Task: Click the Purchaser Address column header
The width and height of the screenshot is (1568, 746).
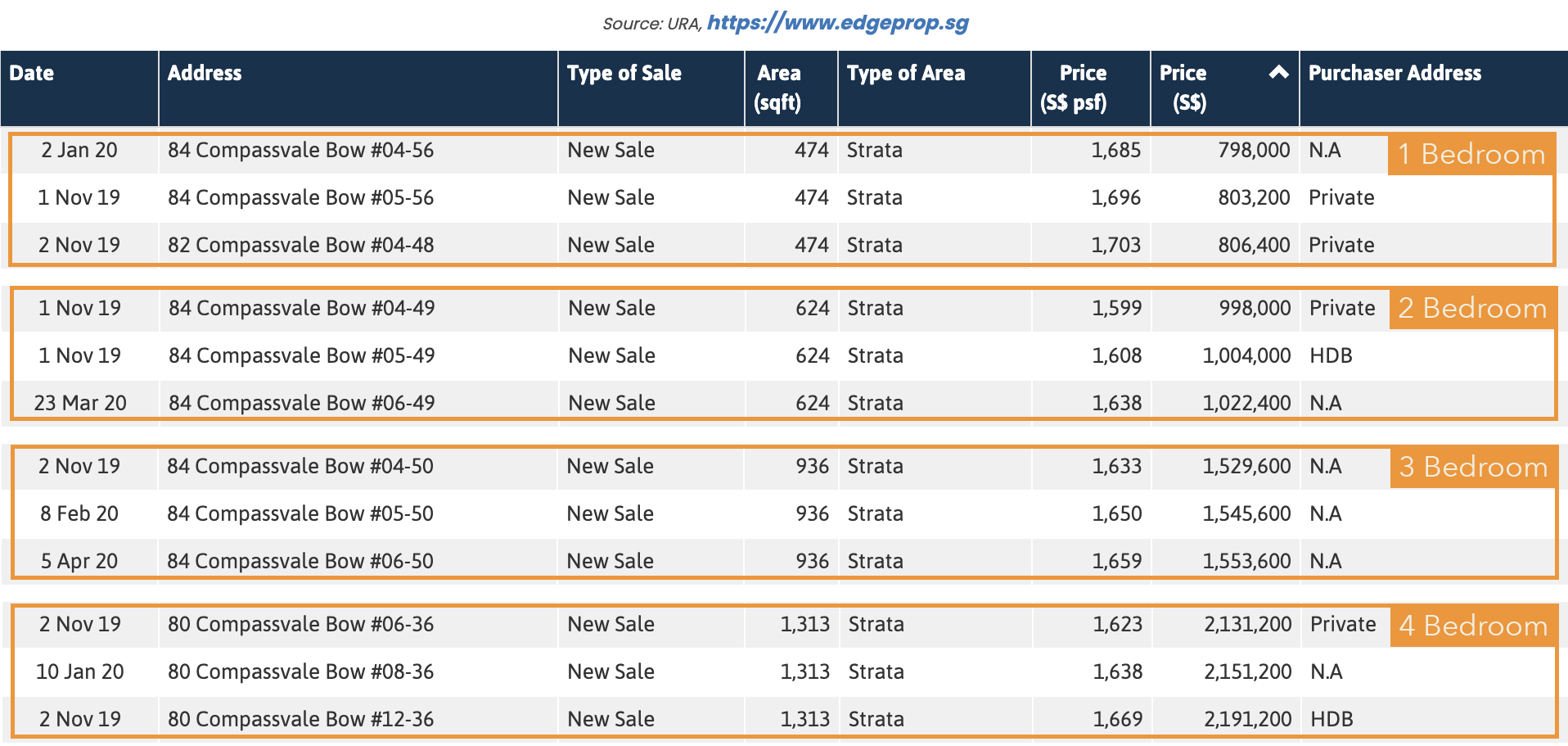Action: (x=1433, y=88)
